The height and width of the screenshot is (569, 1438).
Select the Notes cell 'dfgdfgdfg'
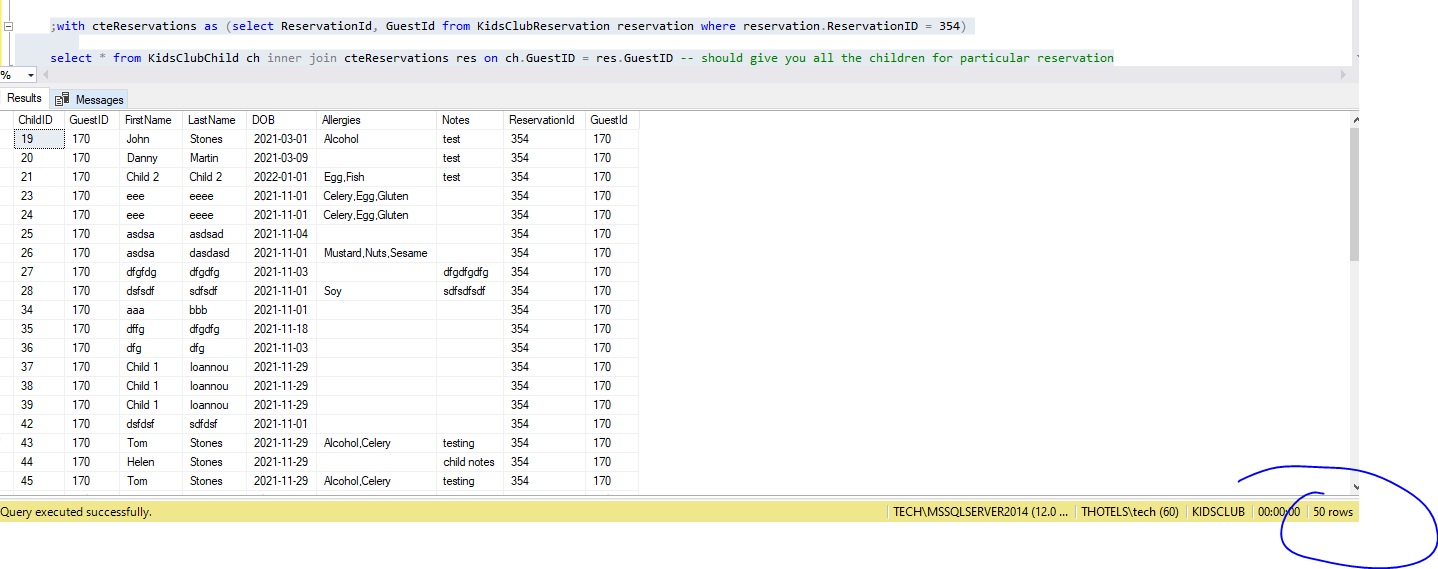pos(470,272)
